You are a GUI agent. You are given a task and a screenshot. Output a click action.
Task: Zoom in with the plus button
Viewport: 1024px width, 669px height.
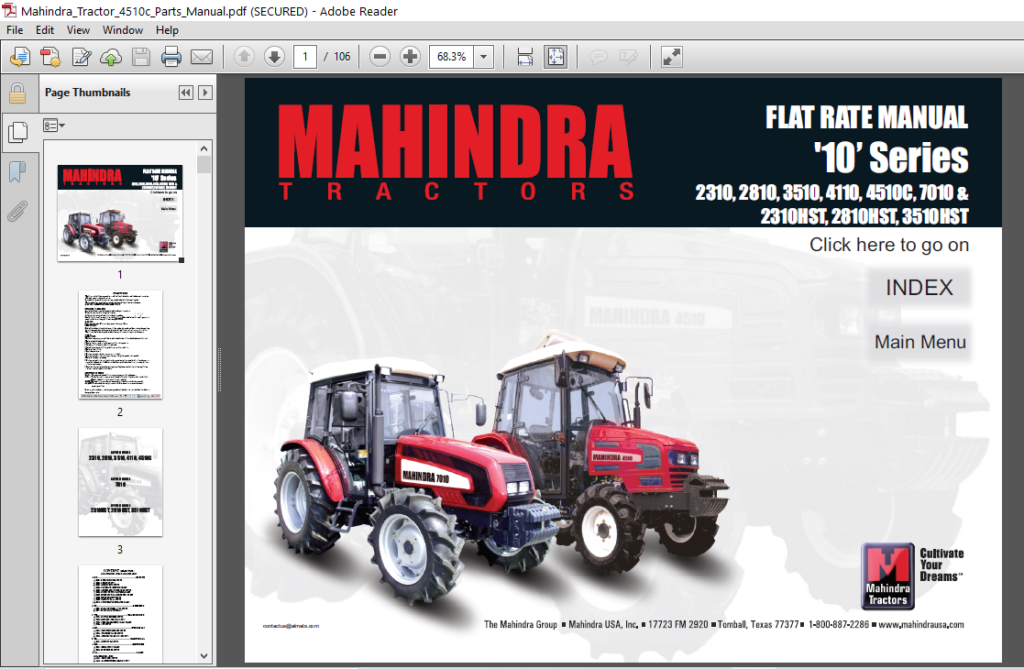click(x=410, y=57)
